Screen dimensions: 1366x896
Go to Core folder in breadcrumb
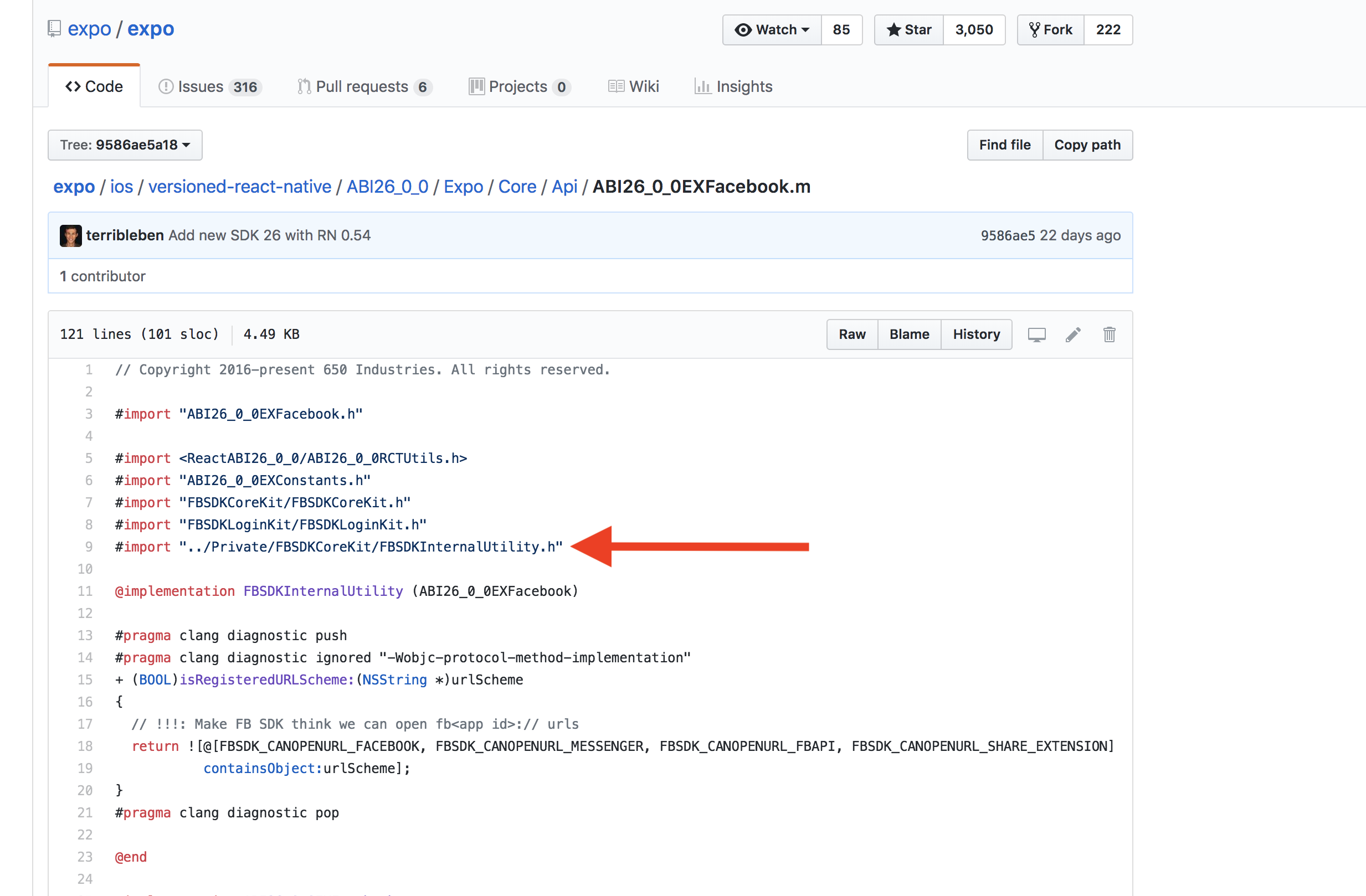[517, 187]
